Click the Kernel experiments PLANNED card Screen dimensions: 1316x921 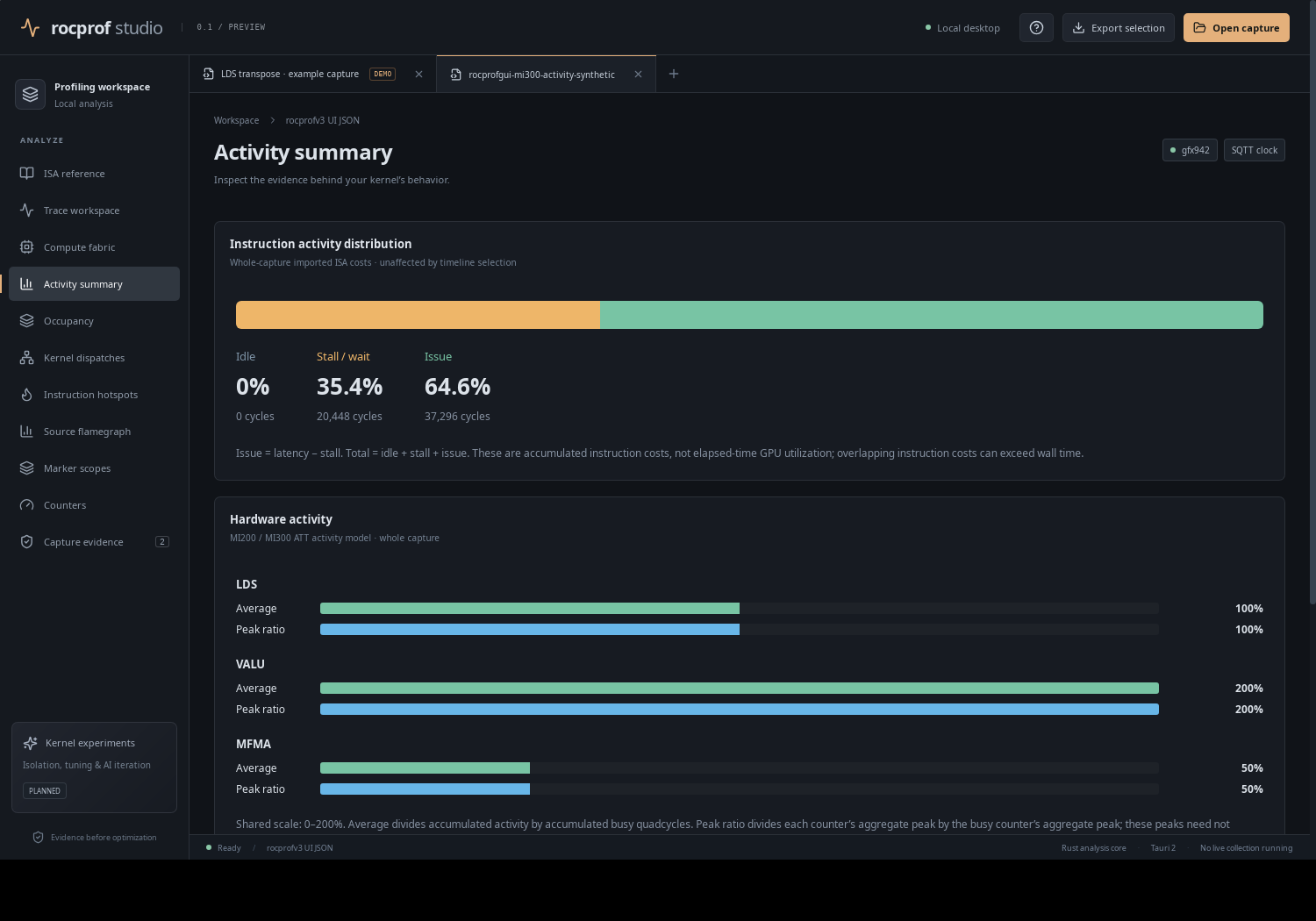[x=94, y=767]
